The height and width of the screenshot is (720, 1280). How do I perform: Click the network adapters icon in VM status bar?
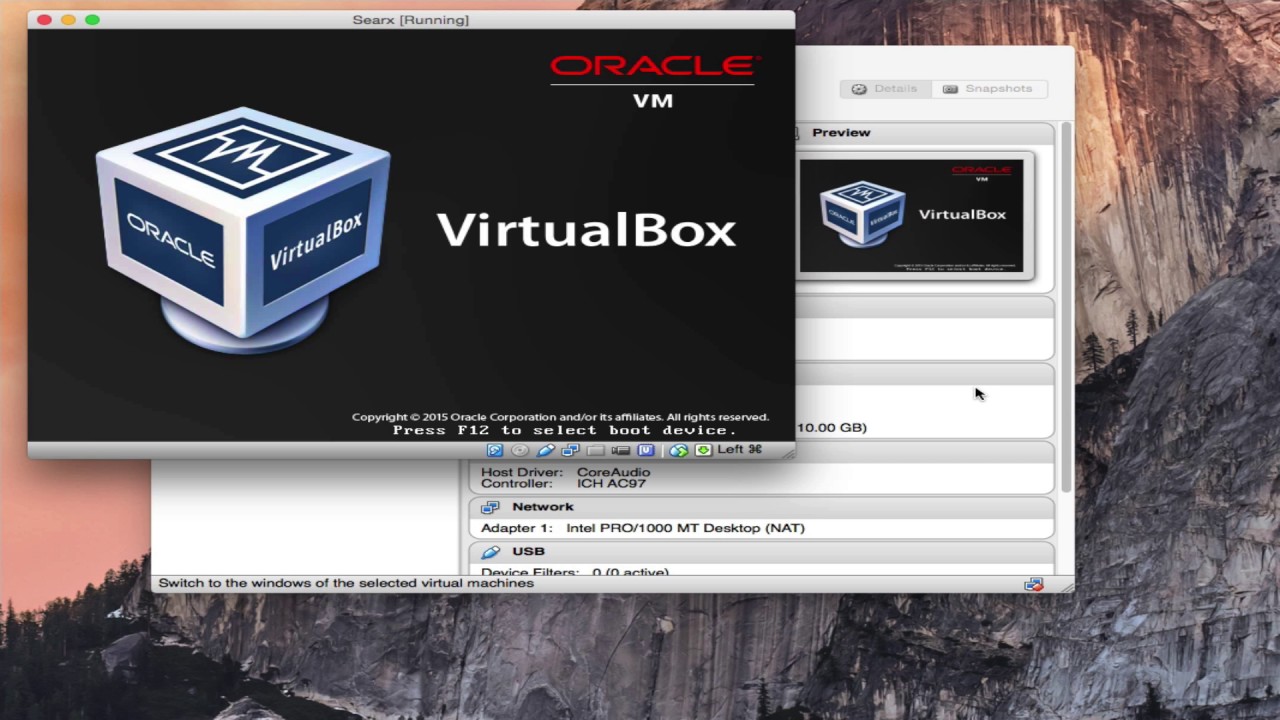pos(570,451)
